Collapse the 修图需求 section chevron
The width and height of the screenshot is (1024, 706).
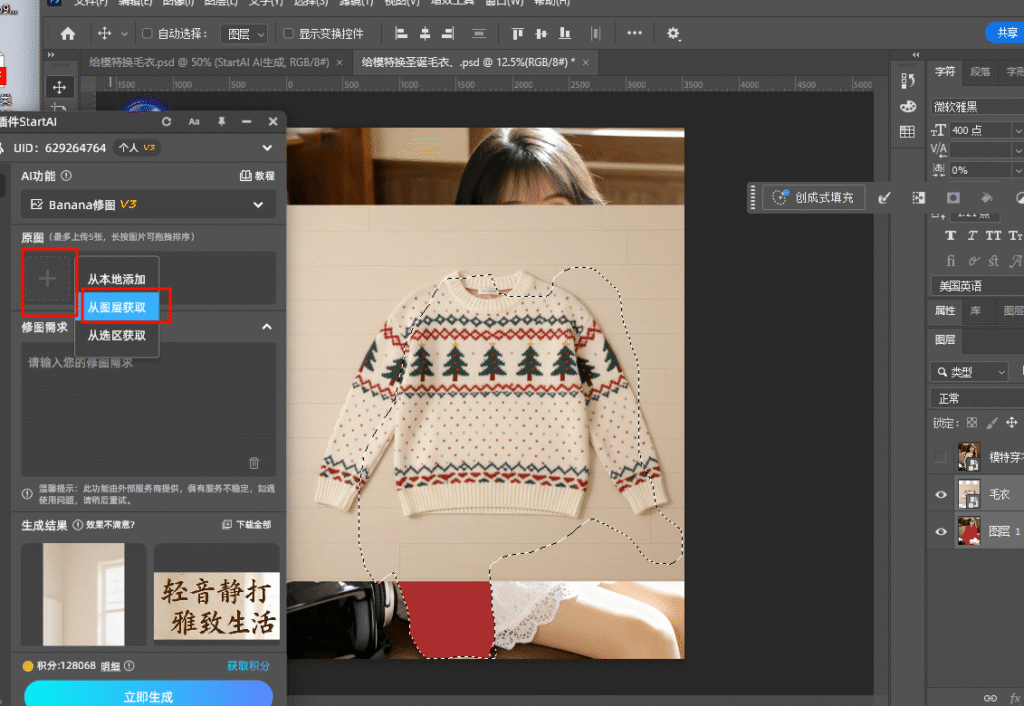267,327
